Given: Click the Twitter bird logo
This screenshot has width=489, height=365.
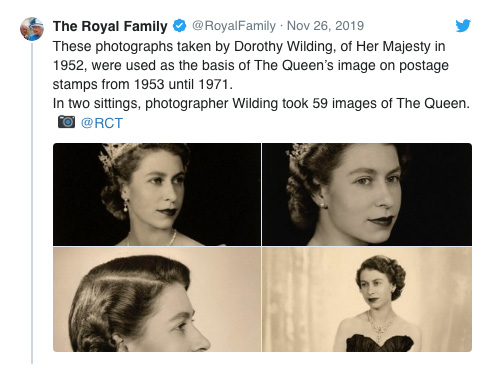Looking at the screenshot, I should (x=463, y=26).
